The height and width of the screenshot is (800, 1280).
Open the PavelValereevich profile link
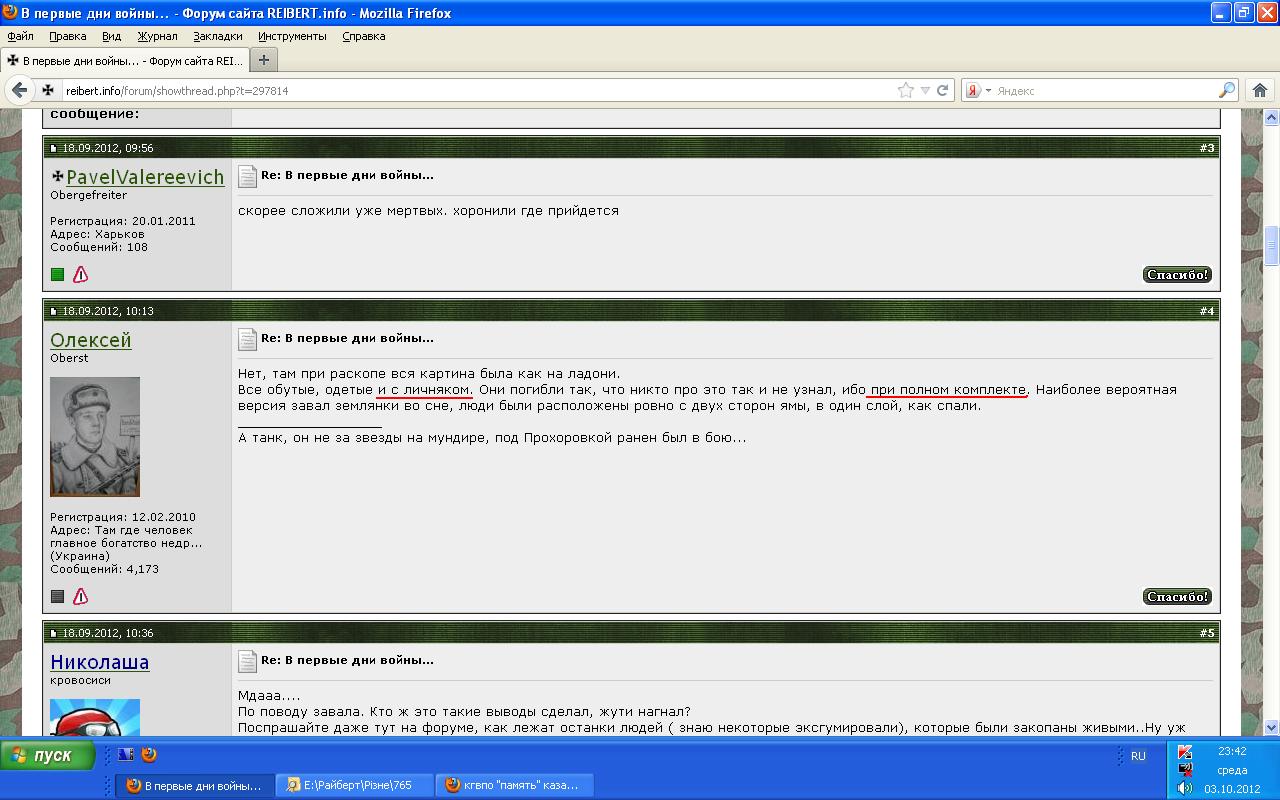[145, 177]
